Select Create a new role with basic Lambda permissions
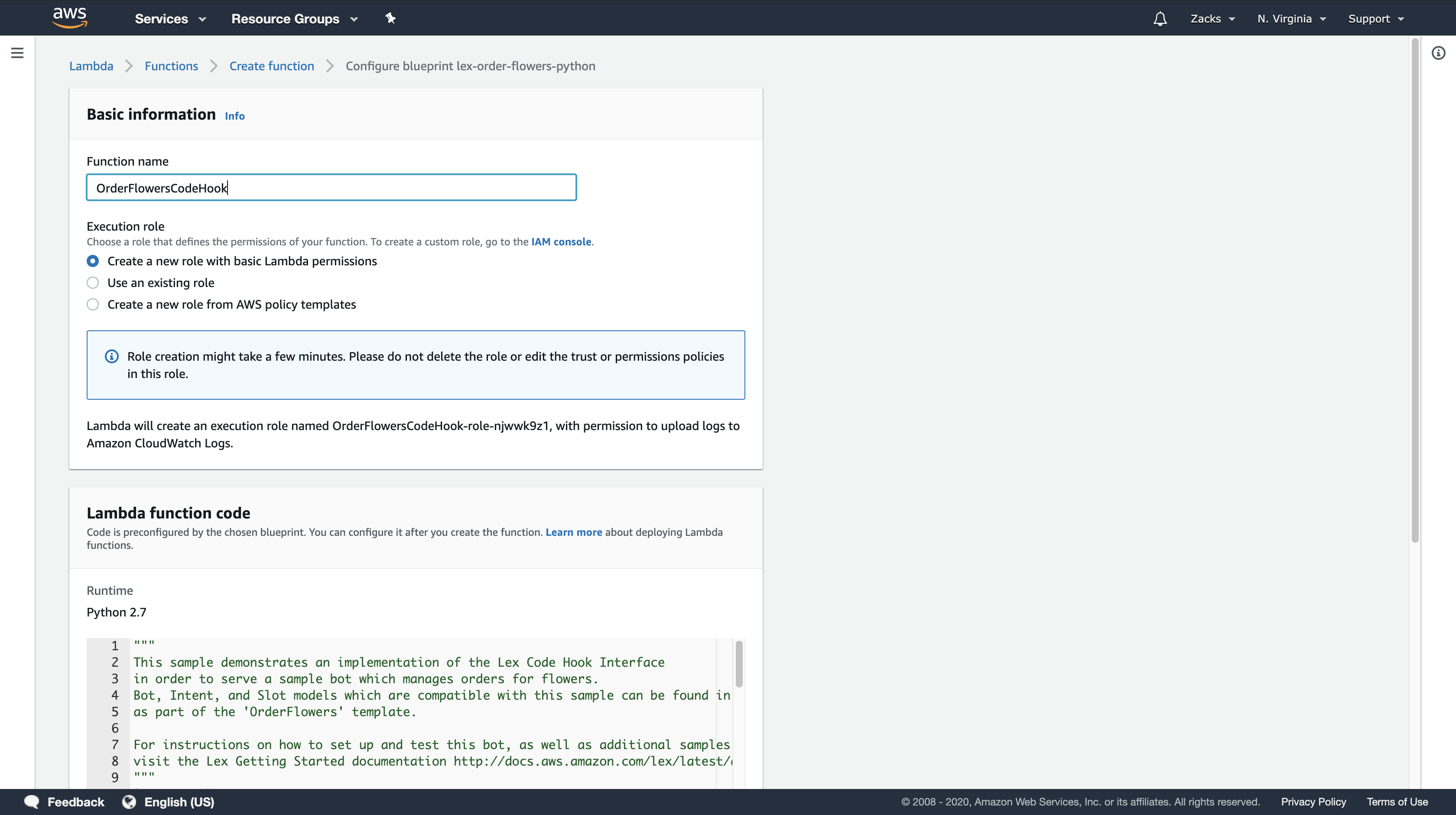 93,261
